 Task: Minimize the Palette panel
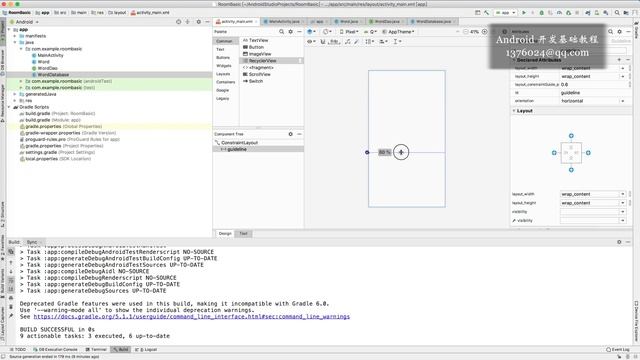(299, 31)
